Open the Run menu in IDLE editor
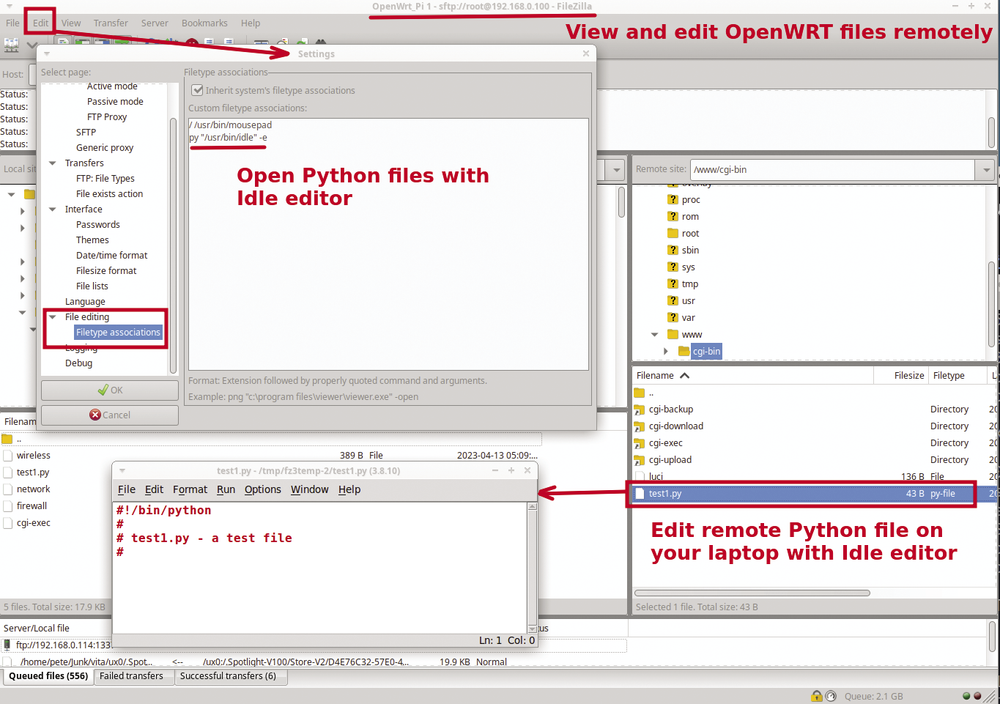Viewport: 1000px width, 704px height. (x=224, y=489)
